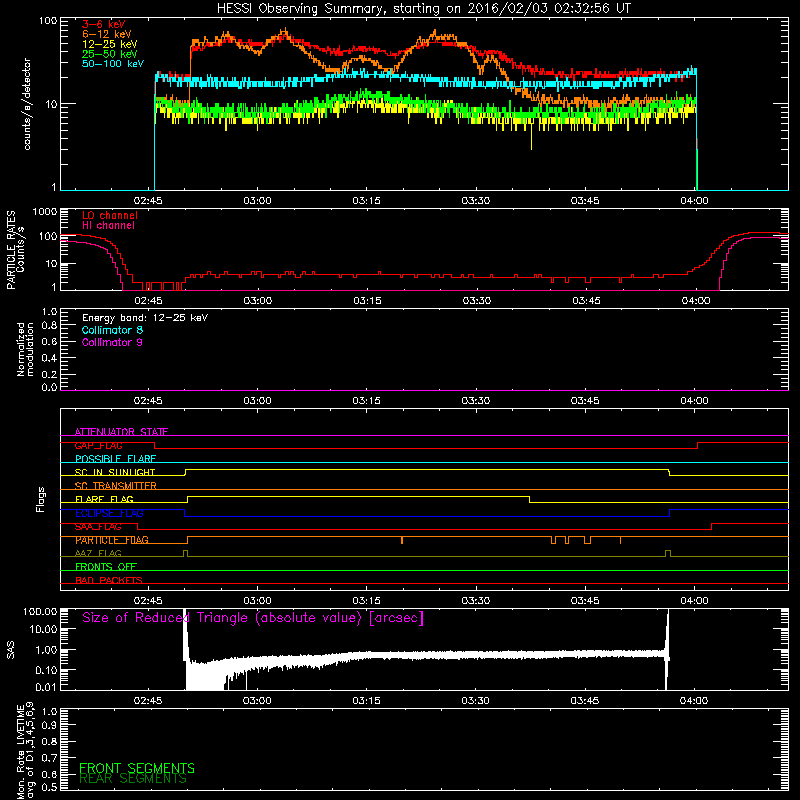Pick the cyan '50-100 keV' legend entry
Image resolution: width=800 pixels, height=800 pixels.
pyautogui.click(x=113, y=64)
